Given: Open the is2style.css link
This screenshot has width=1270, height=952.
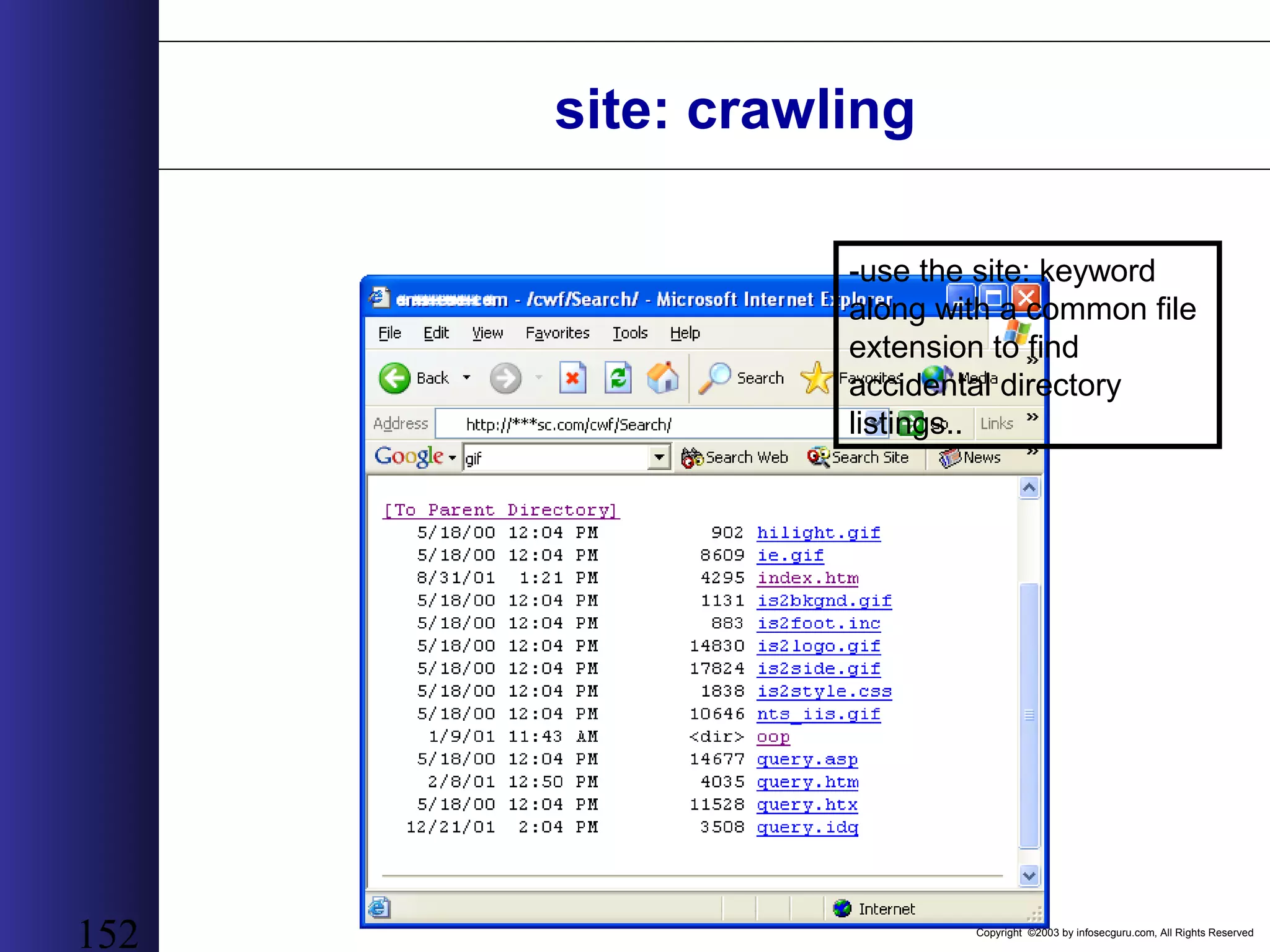Looking at the screenshot, I should point(824,691).
